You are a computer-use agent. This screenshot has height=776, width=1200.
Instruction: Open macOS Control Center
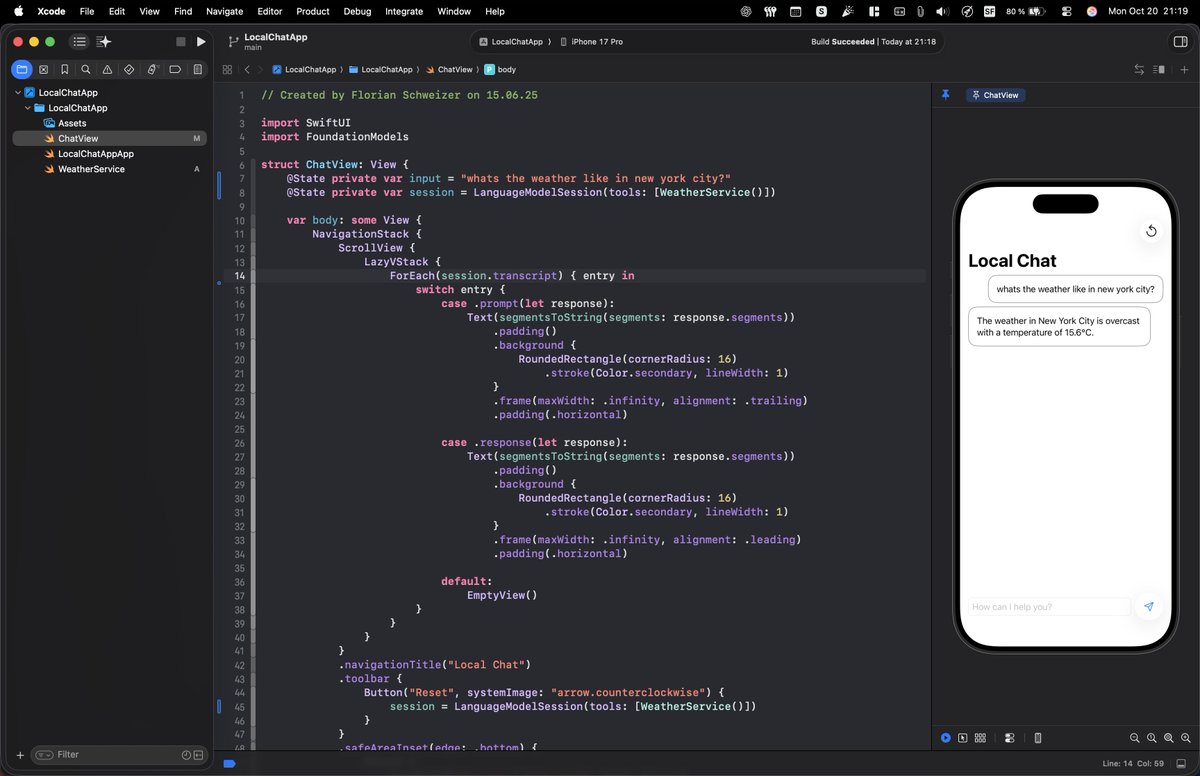1066,11
